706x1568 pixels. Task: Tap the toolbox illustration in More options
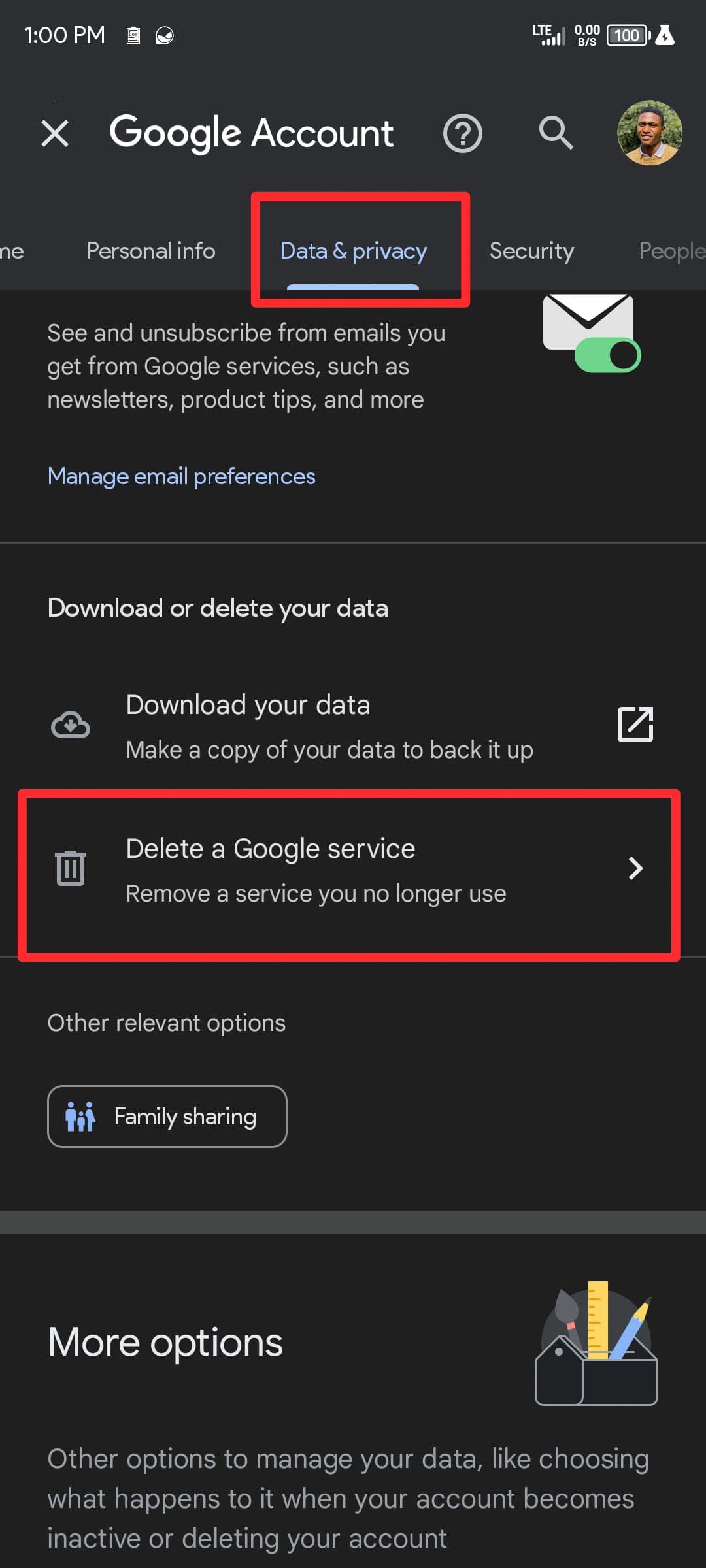596,1345
